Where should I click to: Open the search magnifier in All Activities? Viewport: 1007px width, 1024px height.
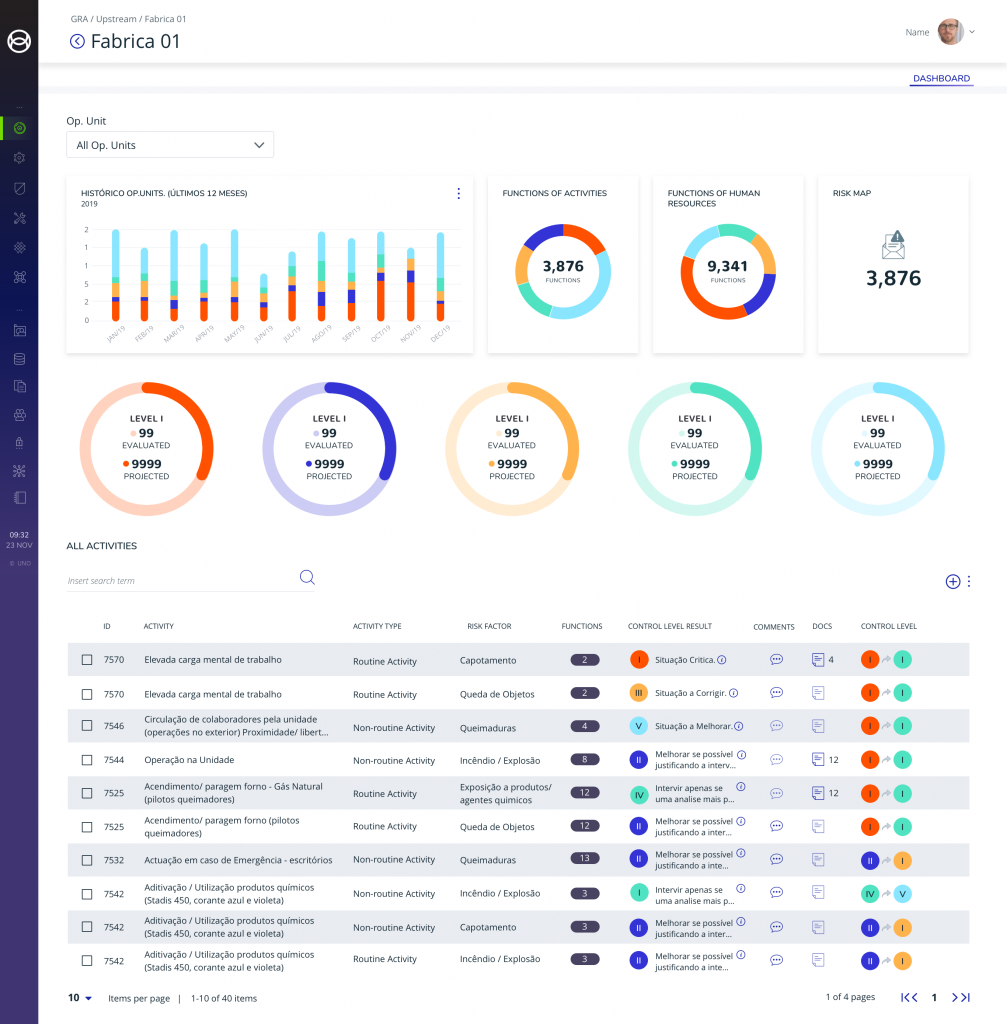307,577
